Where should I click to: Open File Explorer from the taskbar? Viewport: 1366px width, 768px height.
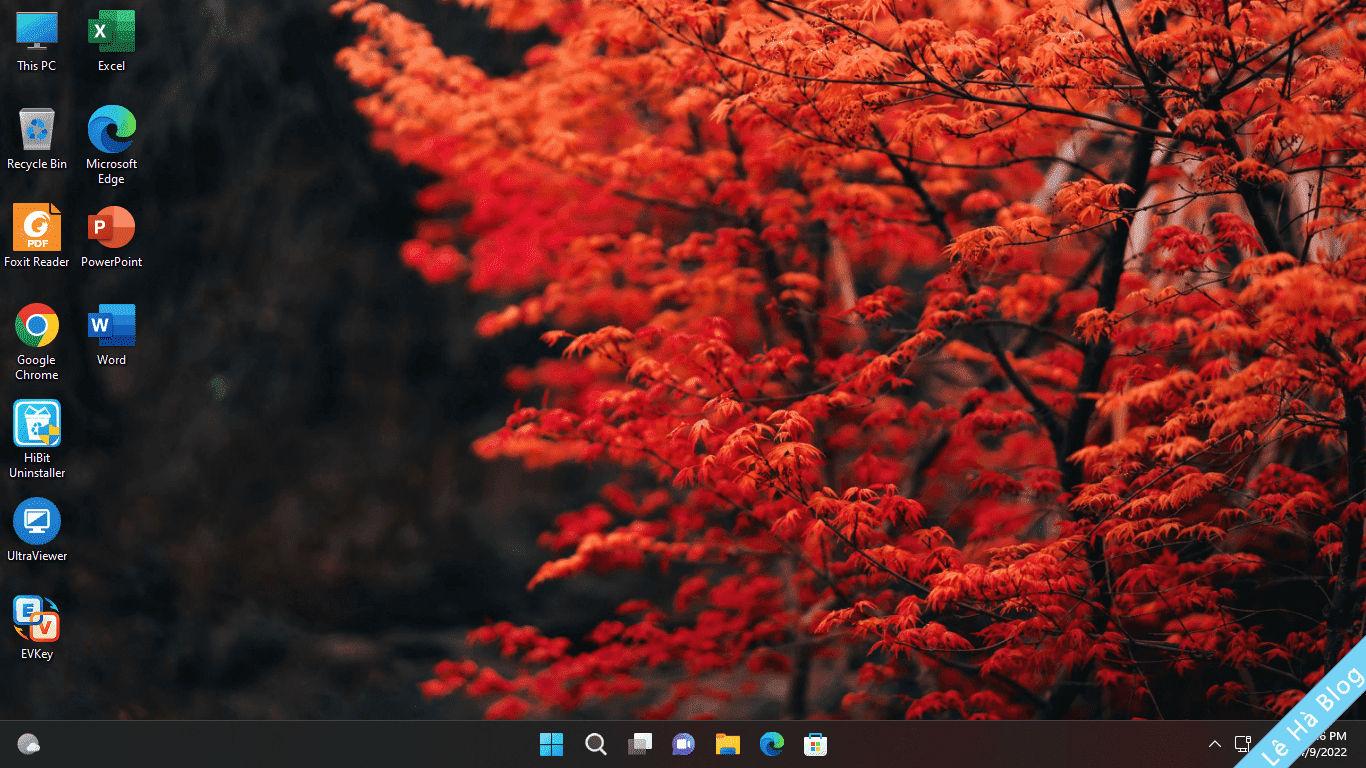[x=727, y=744]
